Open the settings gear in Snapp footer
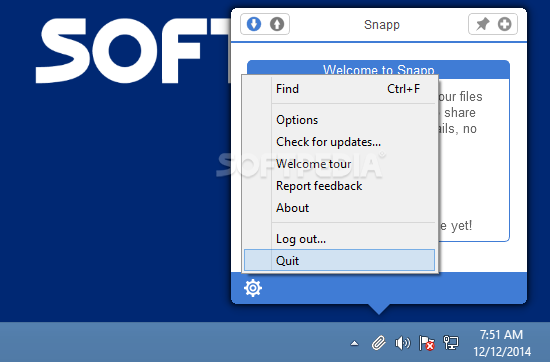 coord(253,288)
